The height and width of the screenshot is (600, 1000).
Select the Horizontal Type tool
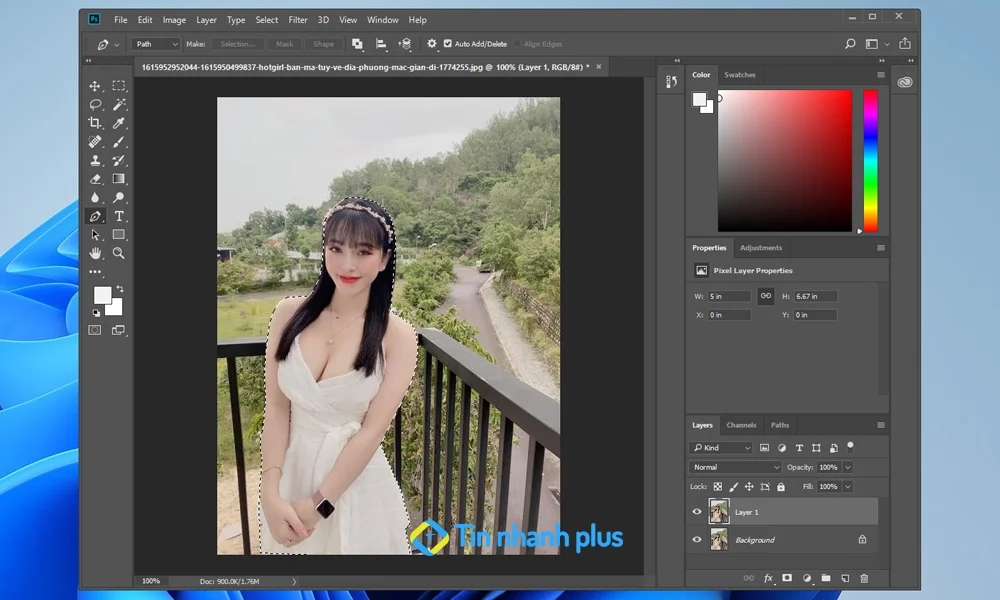tap(119, 216)
